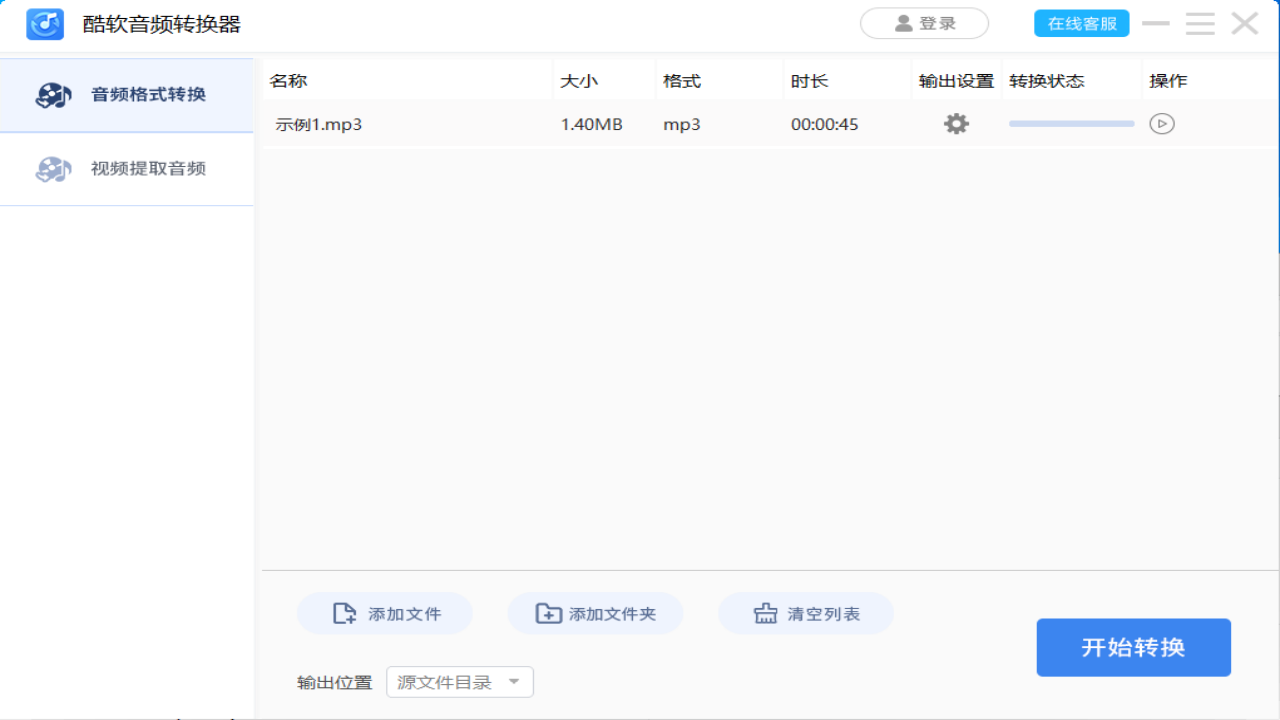Click the 添加文件夹 folder icon
The height and width of the screenshot is (720, 1280).
[549, 613]
